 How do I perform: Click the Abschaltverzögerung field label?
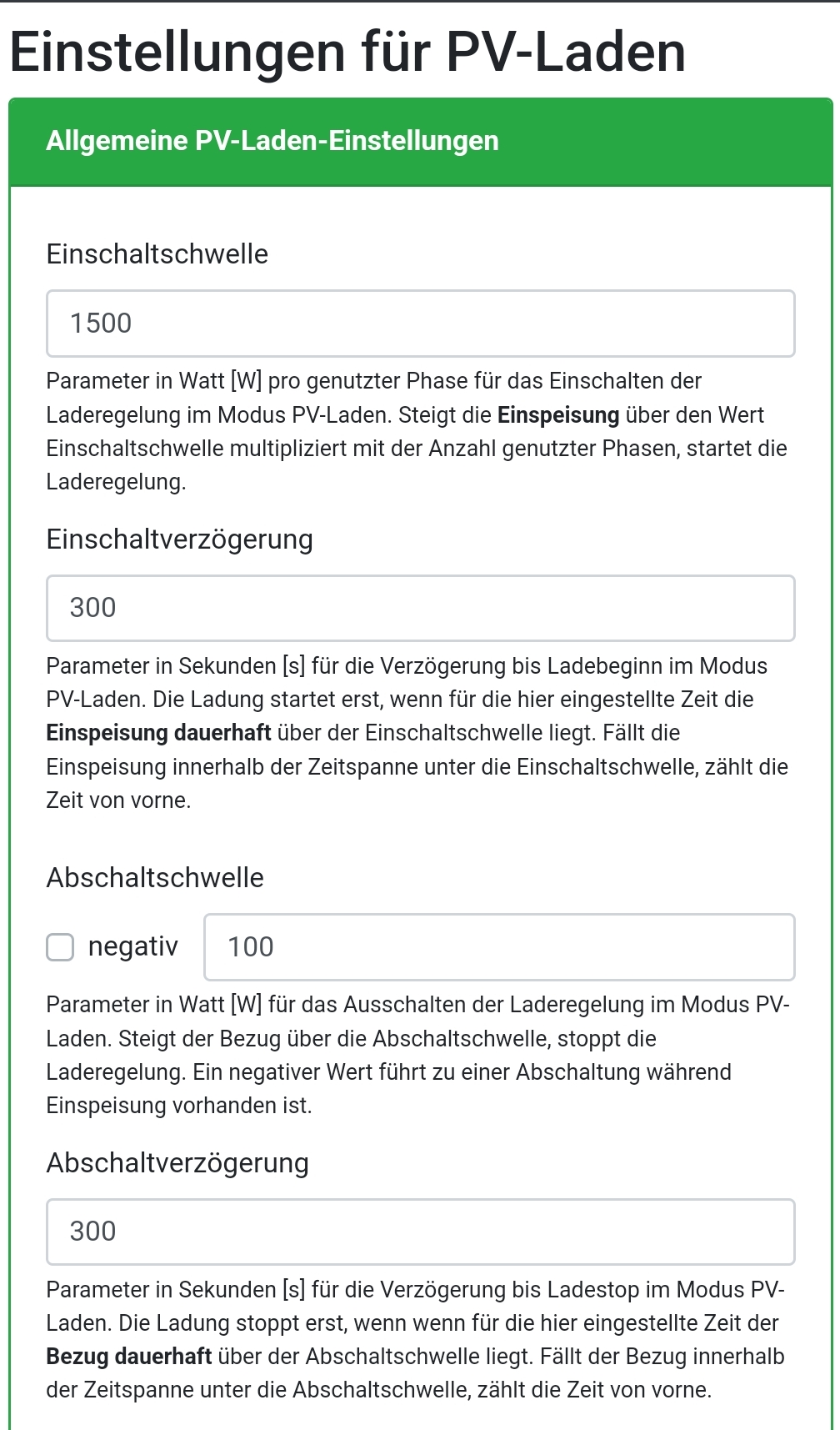177,1163
